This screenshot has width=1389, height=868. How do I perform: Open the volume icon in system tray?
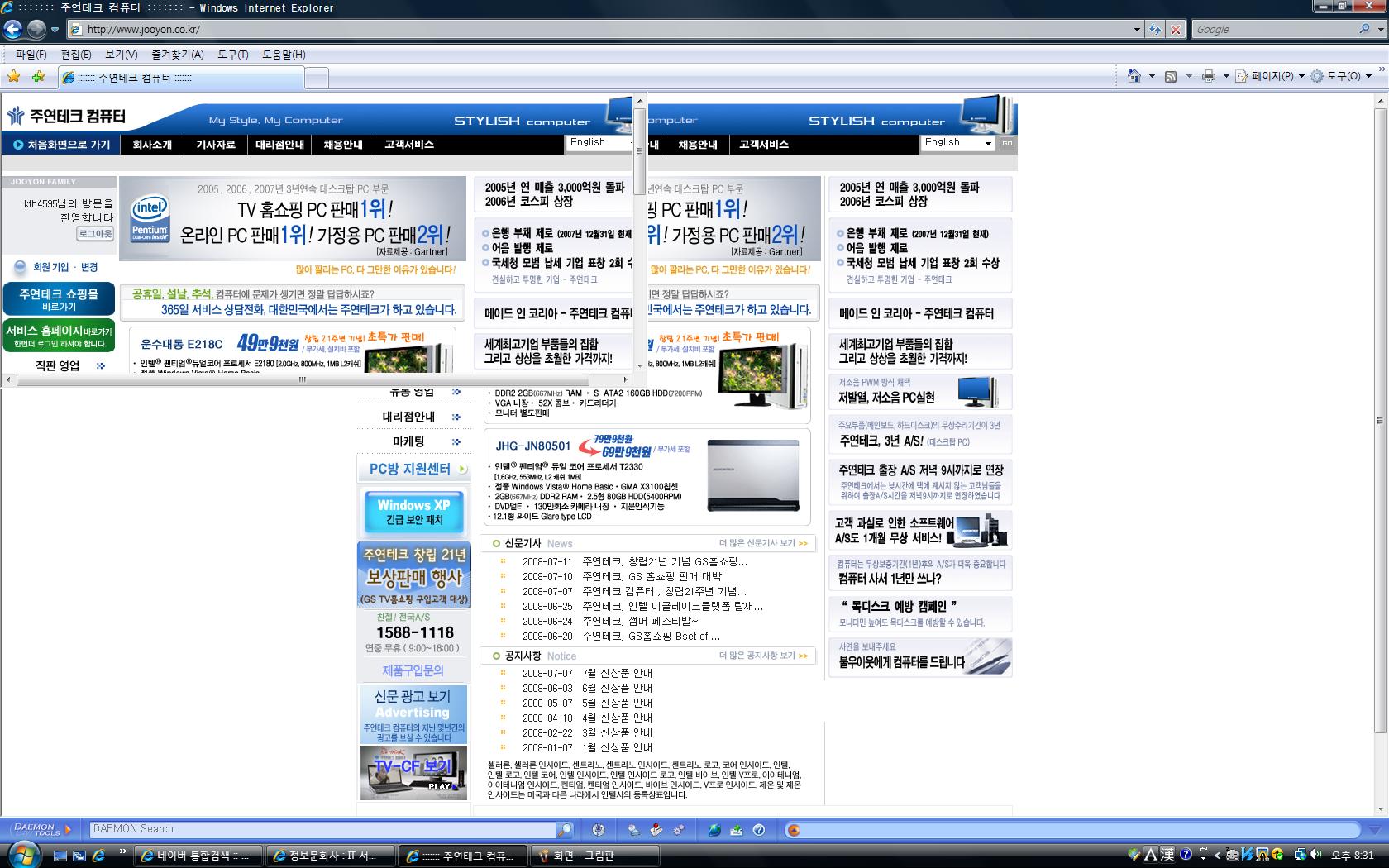pos(1315,855)
